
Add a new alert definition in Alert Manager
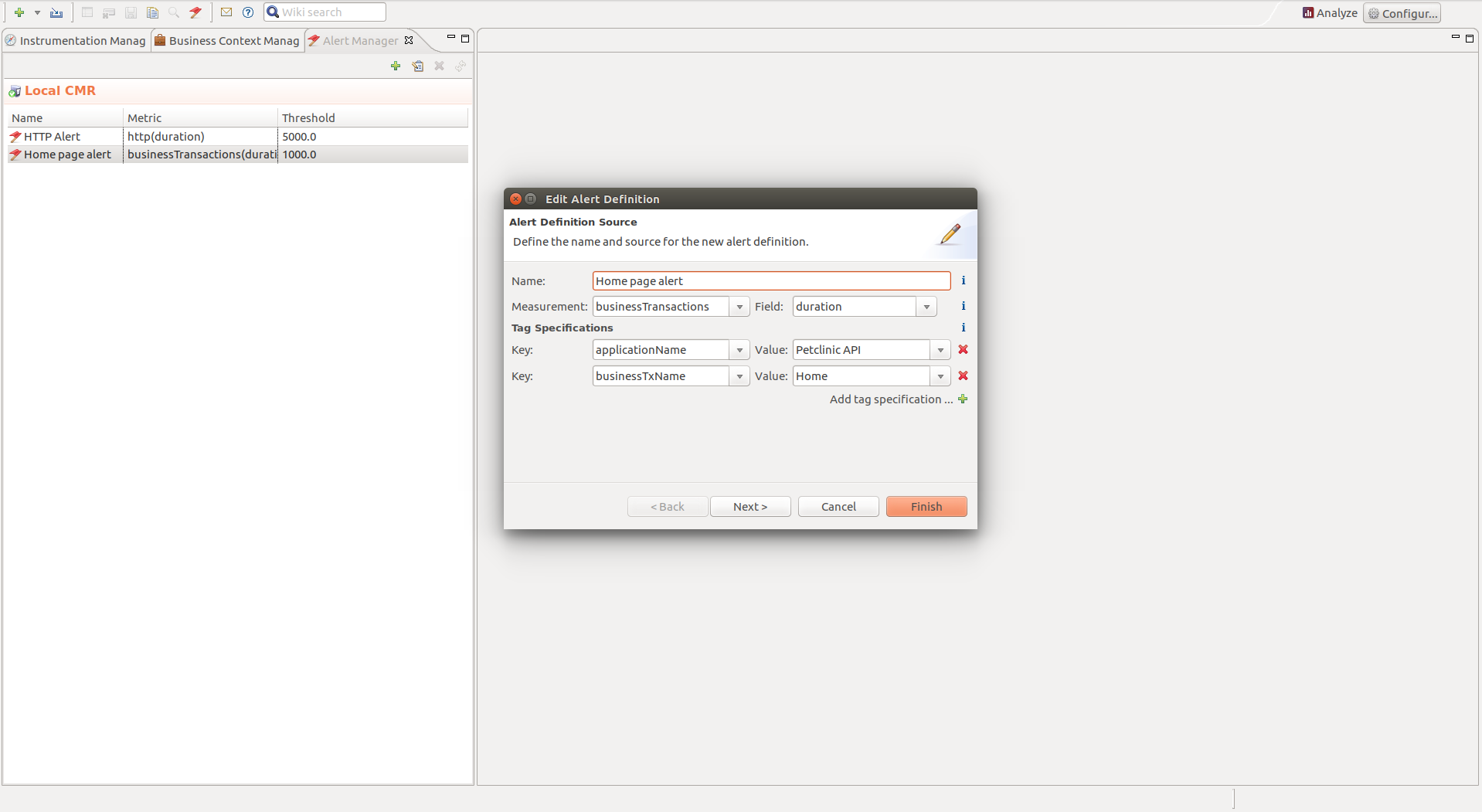[x=396, y=66]
